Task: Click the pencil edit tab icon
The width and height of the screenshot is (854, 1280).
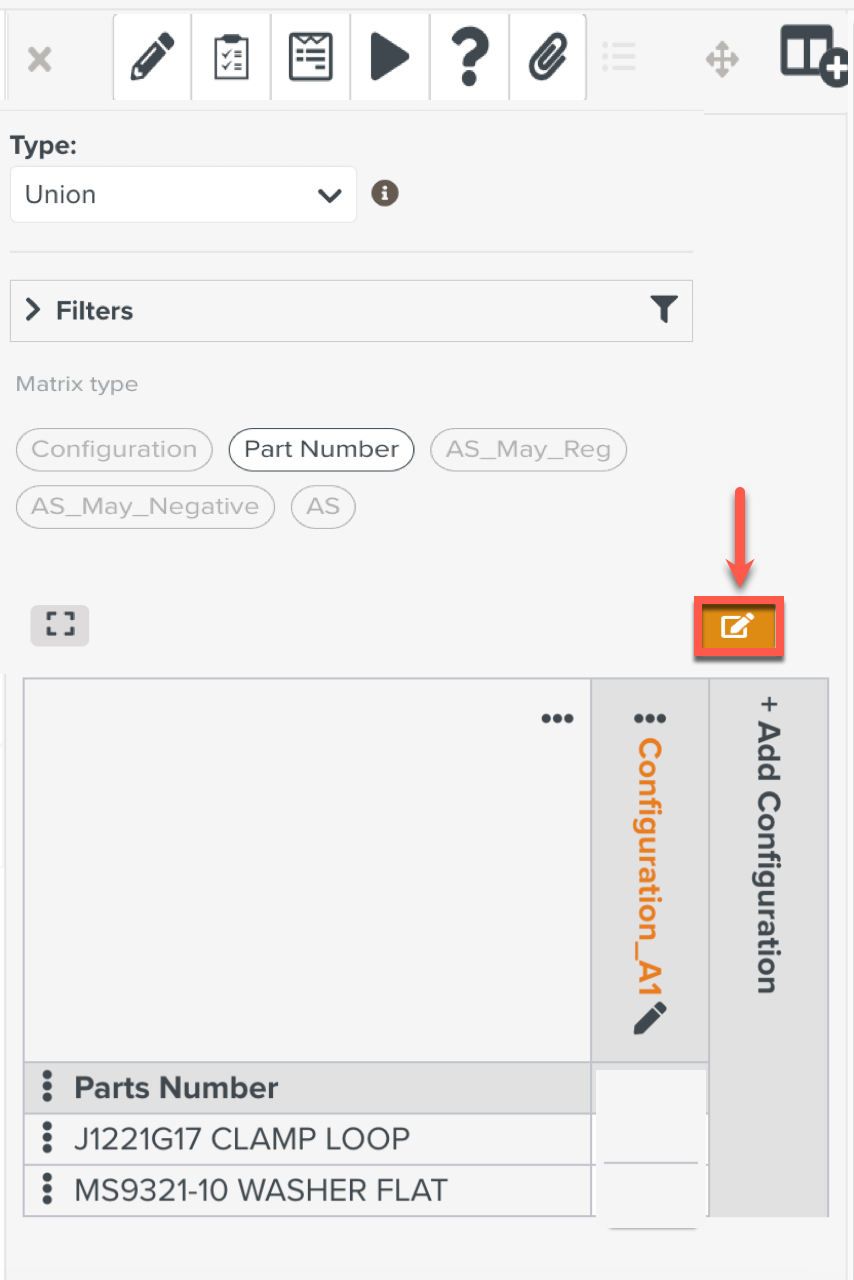Action: click(152, 58)
